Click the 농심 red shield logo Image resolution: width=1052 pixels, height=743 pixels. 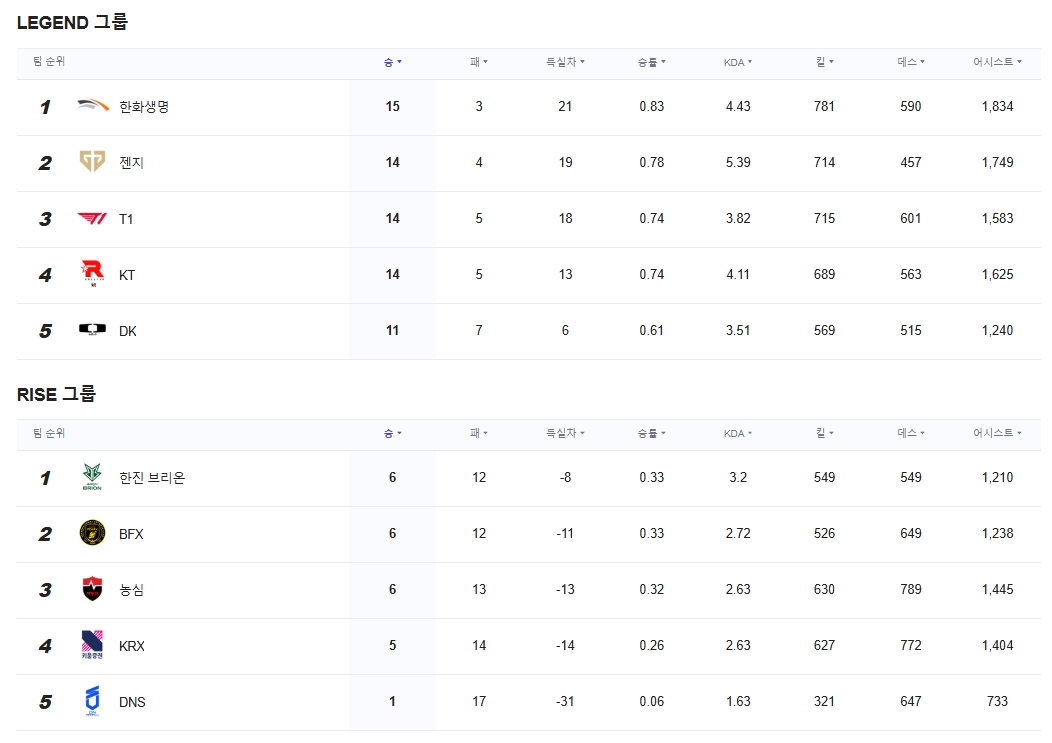pos(93,589)
